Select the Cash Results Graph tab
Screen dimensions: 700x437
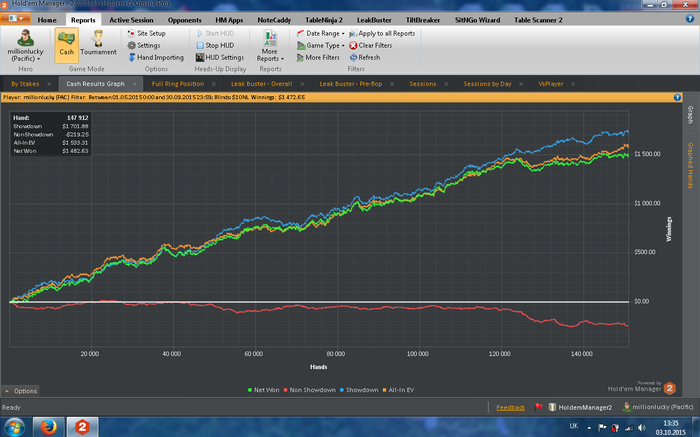click(96, 84)
